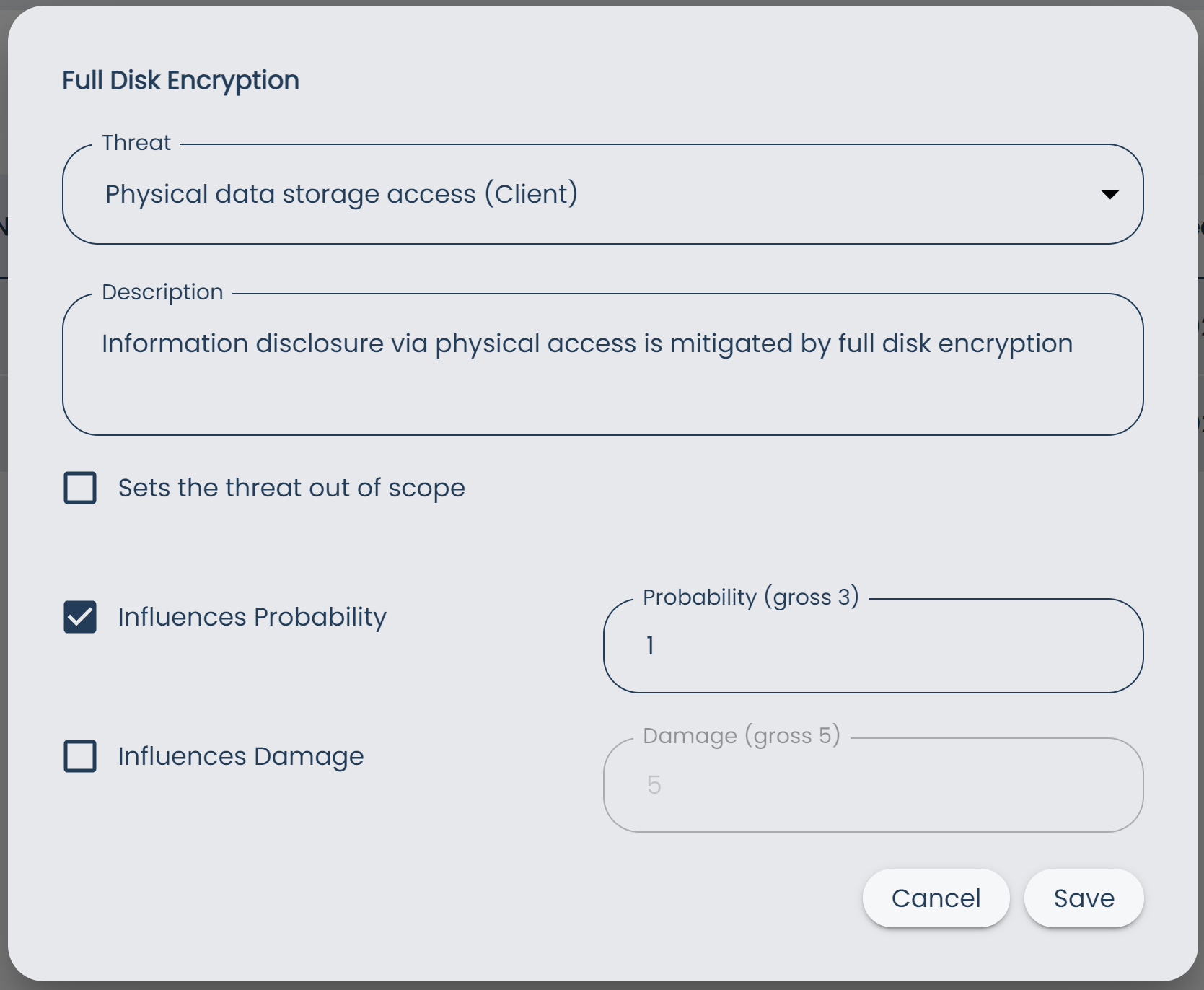Viewport: 1204px width, 990px height.
Task: Discard changes via the Cancel button
Action: pos(936,898)
